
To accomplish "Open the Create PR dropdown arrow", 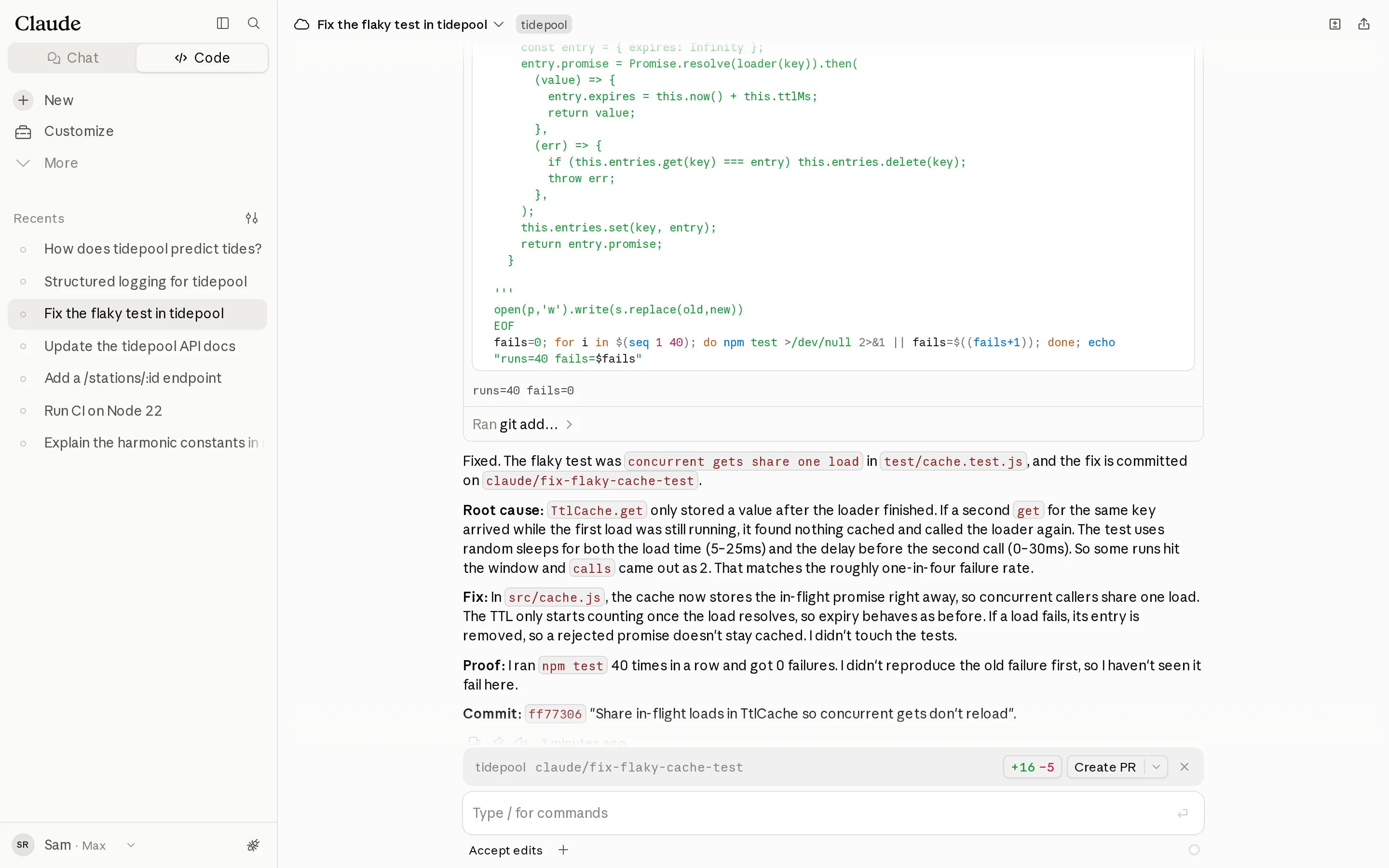I will tap(1156, 767).
